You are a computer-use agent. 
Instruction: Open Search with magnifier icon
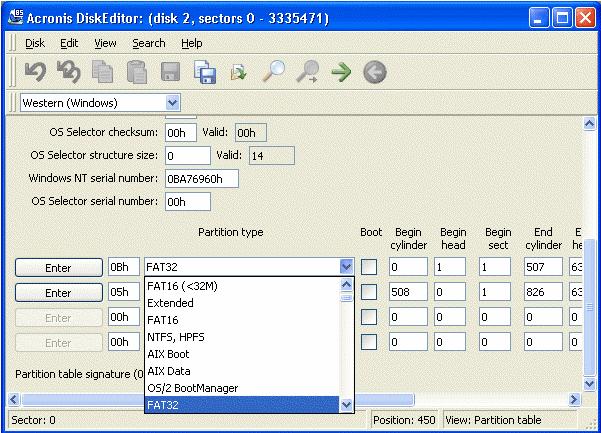(x=274, y=72)
